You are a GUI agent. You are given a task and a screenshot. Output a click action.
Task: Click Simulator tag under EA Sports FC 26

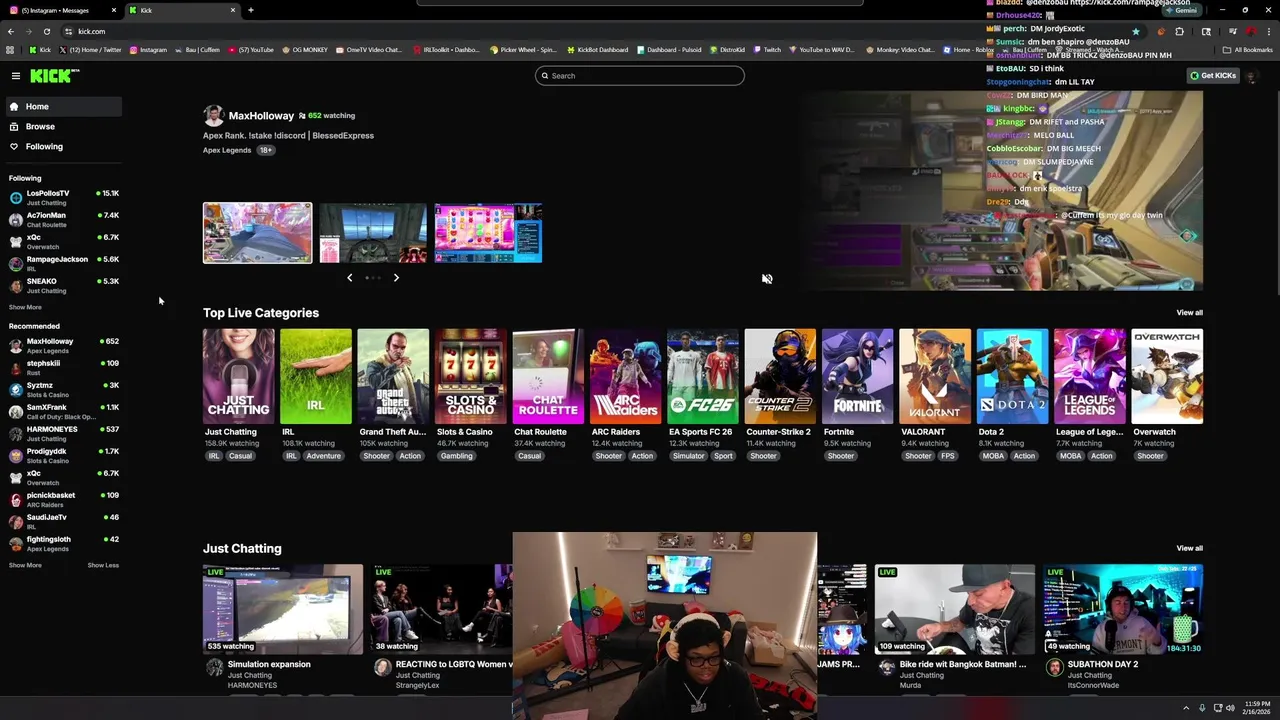click(688, 456)
